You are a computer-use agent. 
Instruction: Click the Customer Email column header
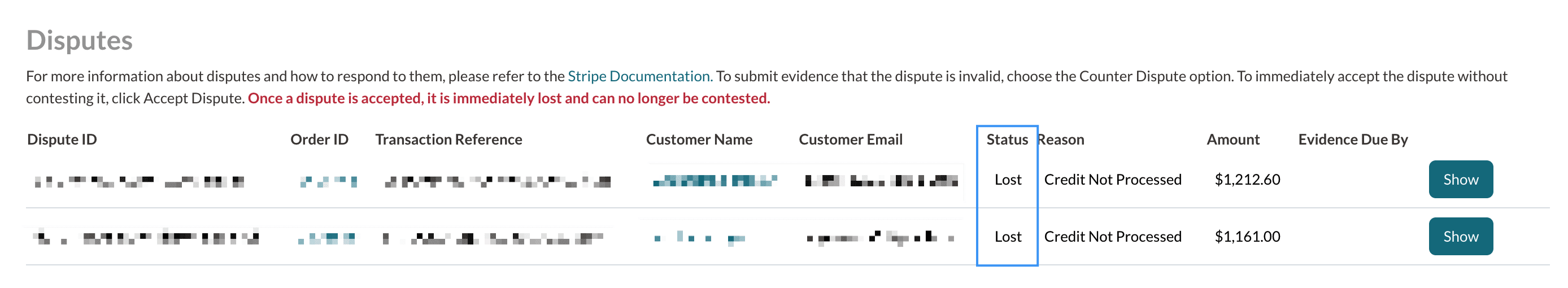pyautogui.click(x=850, y=139)
